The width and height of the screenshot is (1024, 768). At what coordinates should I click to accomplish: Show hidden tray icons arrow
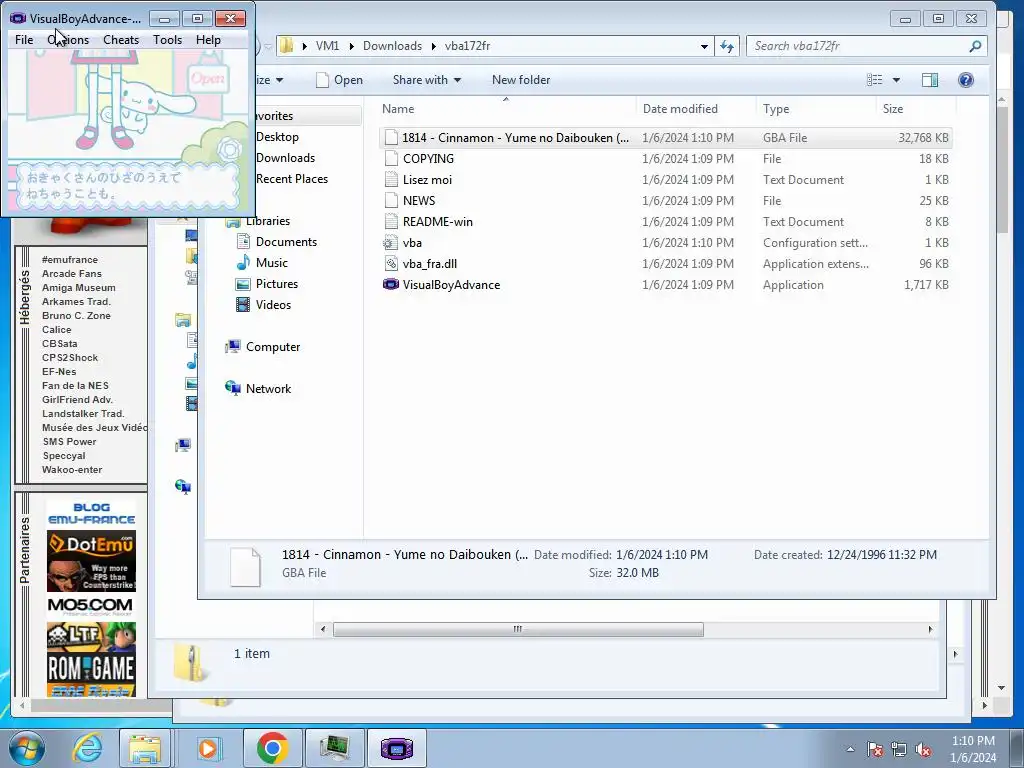850,749
